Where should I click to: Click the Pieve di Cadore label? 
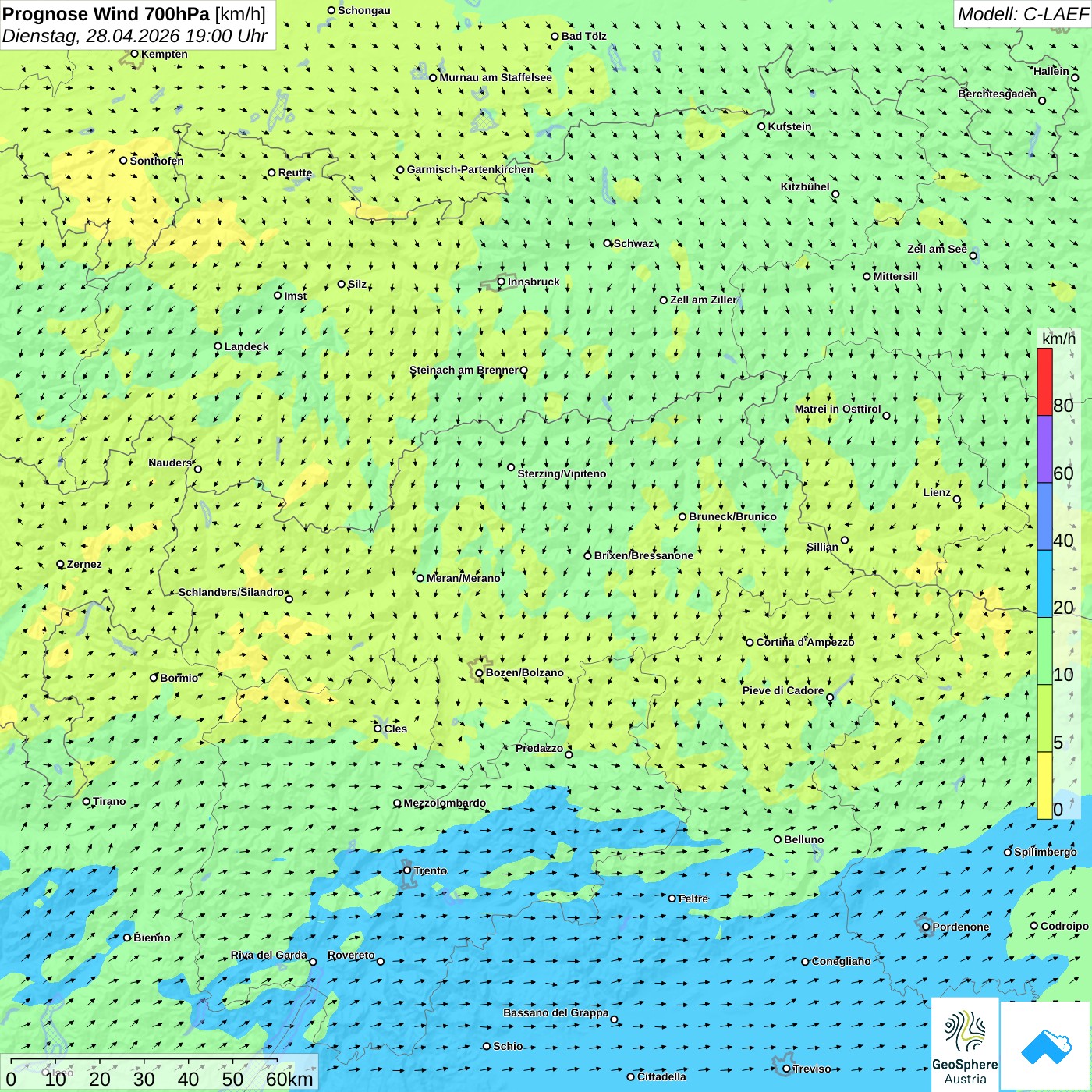783,690
